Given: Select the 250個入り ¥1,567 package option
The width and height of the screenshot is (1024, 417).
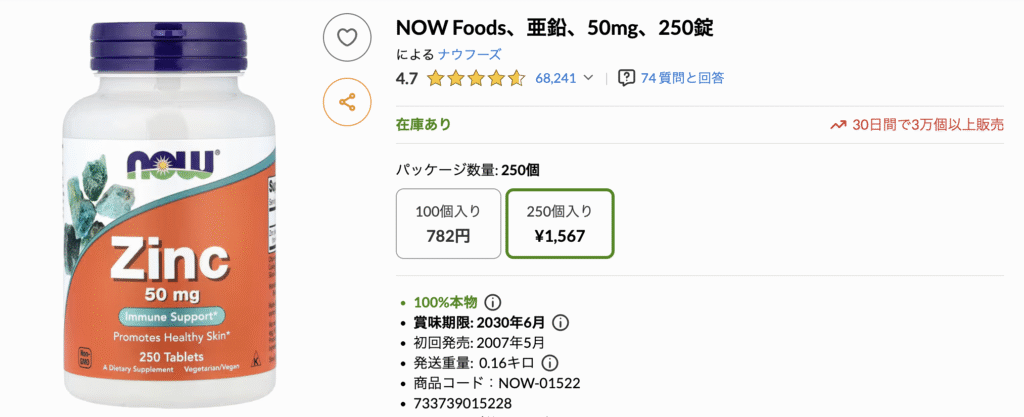Looking at the screenshot, I should (559, 223).
